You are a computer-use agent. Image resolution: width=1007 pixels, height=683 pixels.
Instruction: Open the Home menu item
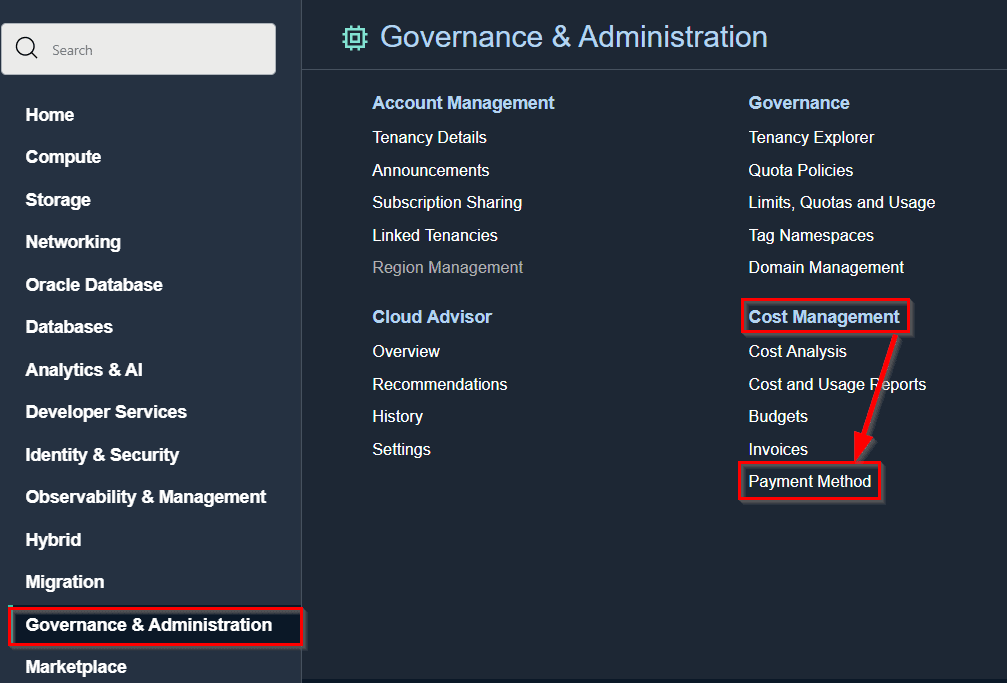click(50, 115)
